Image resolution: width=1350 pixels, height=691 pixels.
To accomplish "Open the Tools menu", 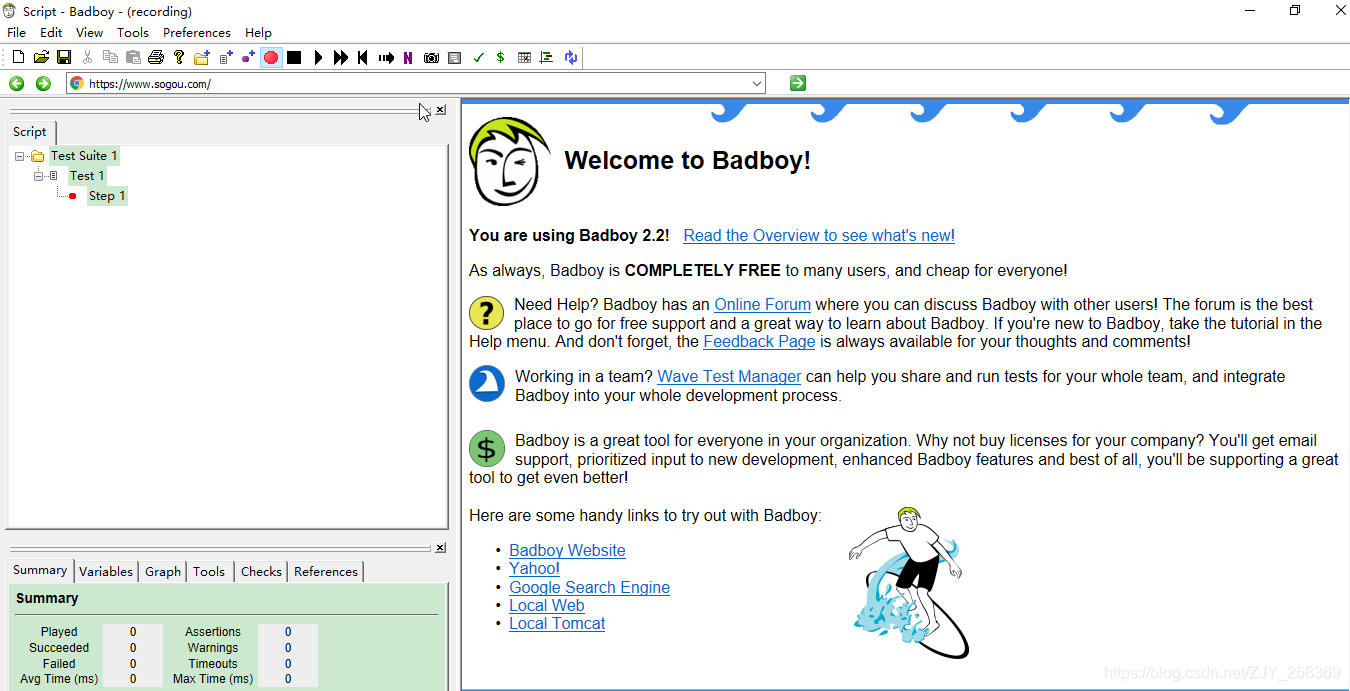I will pos(133,32).
